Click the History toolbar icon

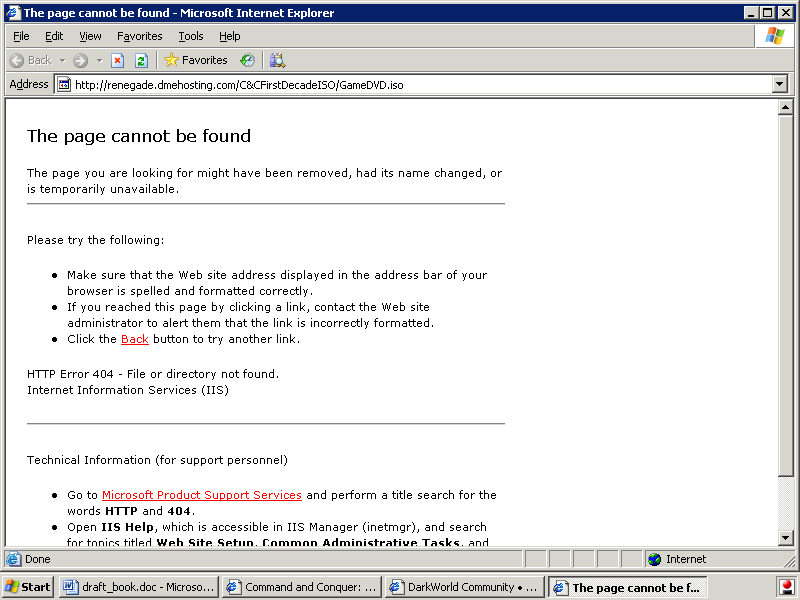tap(247, 60)
